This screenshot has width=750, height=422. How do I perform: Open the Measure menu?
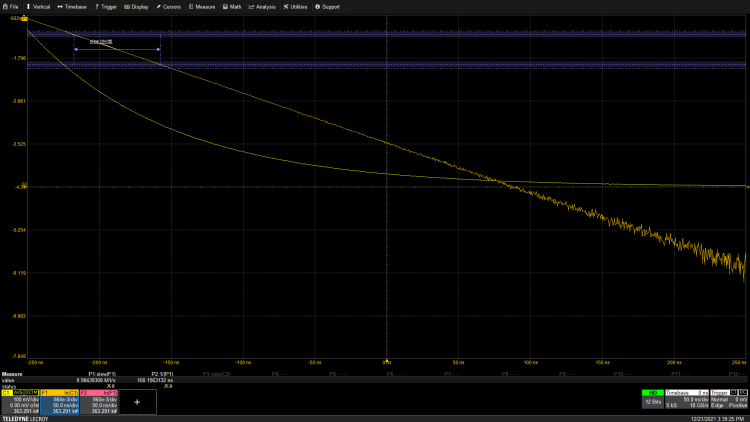point(203,6)
